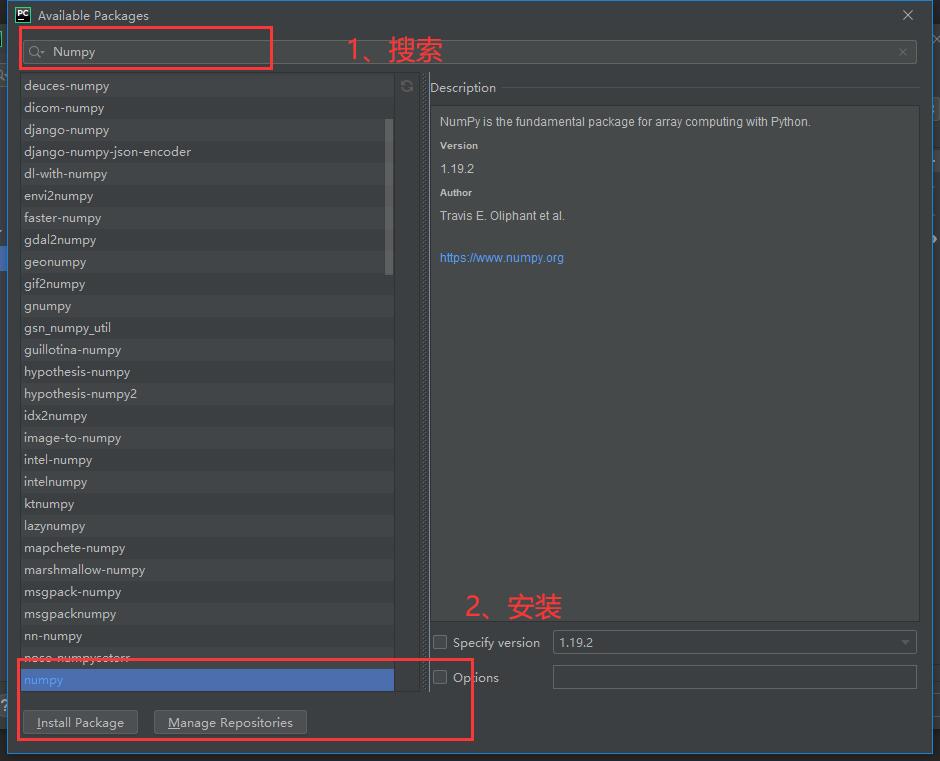Screen dimensions: 940x761
Task: Select gif2numpy package
Action: coord(207,284)
